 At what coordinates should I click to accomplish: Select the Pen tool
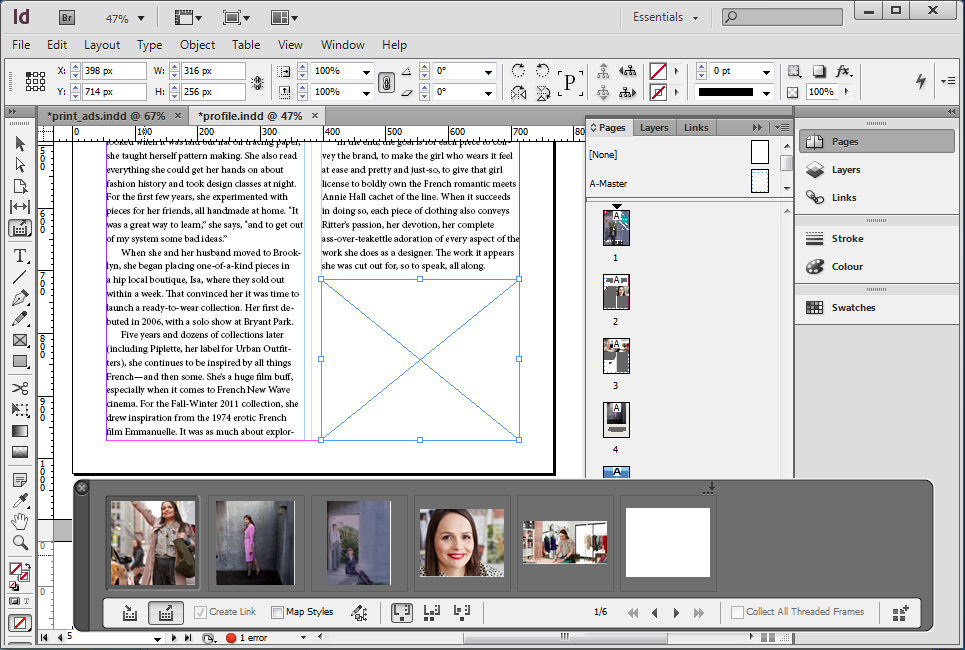pyautogui.click(x=20, y=298)
